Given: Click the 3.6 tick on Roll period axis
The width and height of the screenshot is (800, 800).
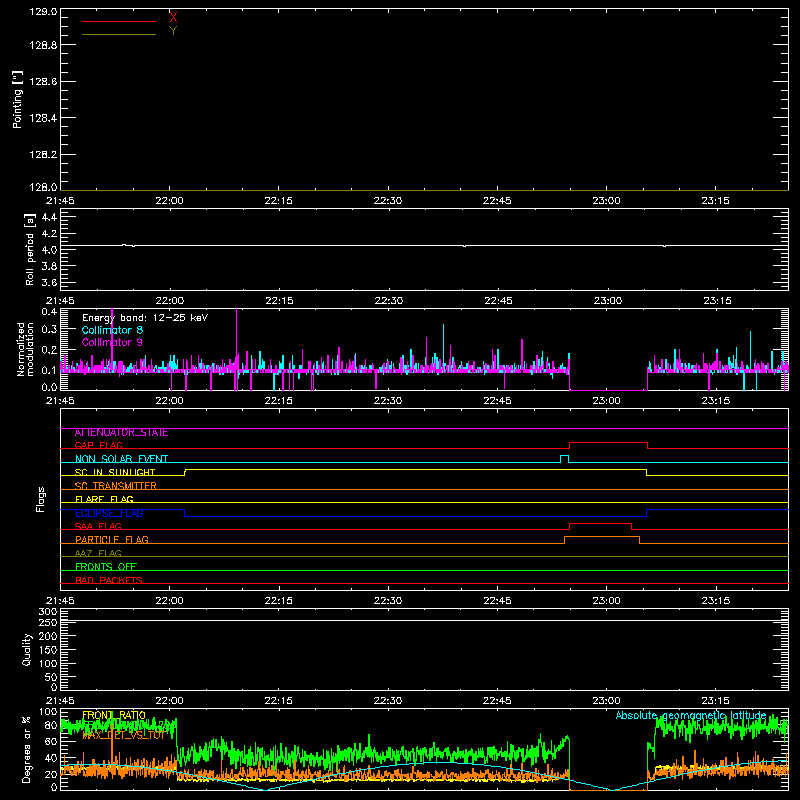Looking at the screenshot, I should [x=49, y=282].
